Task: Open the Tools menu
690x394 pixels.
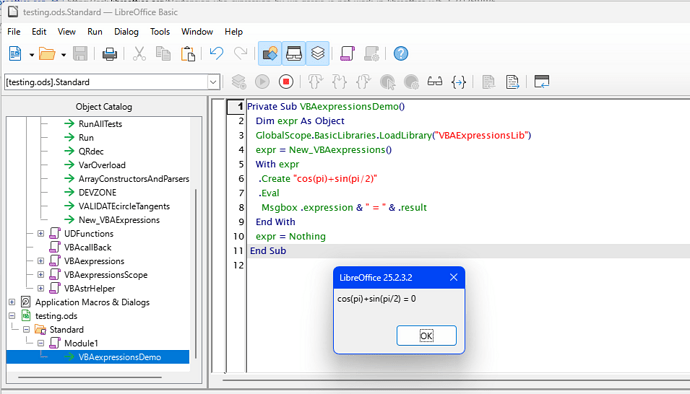Action: (x=160, y=32)
